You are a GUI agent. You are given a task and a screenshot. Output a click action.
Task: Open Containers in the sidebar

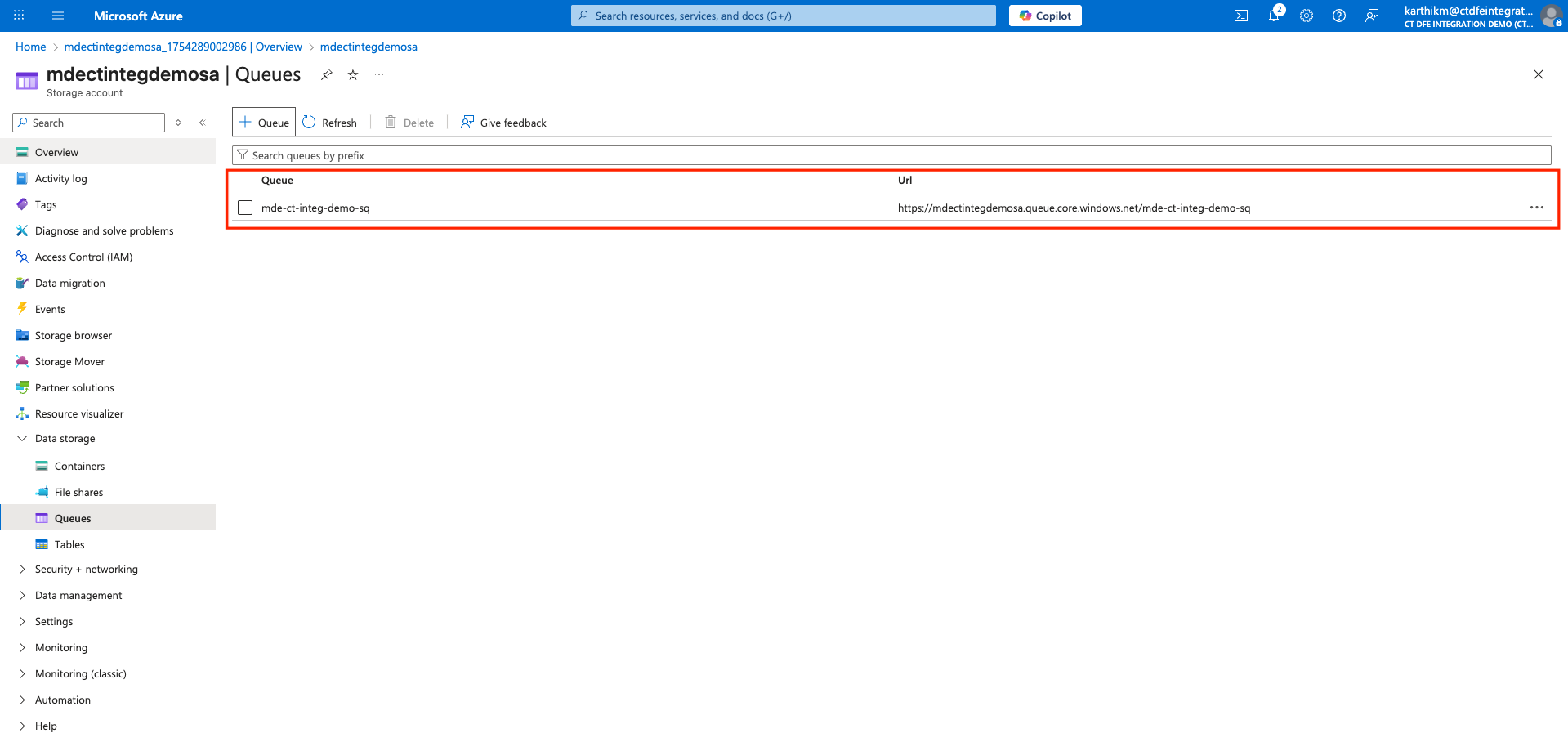79,467
